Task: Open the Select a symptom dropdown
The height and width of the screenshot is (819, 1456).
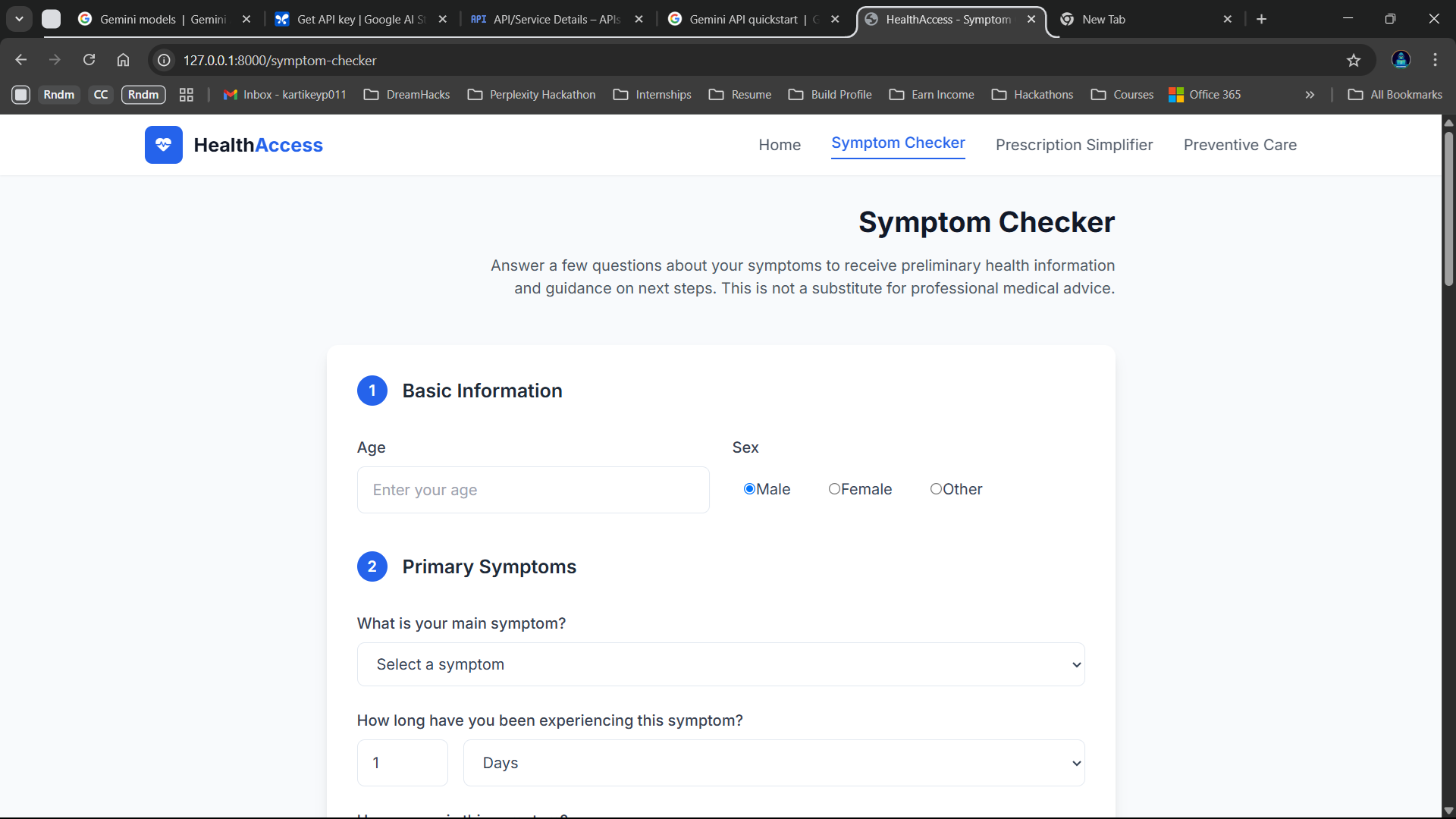Action: (720, 664)
